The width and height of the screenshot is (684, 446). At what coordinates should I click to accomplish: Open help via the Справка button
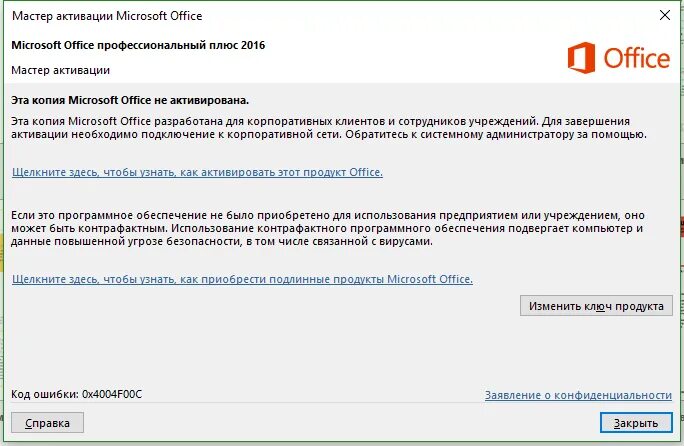point(48,423)
